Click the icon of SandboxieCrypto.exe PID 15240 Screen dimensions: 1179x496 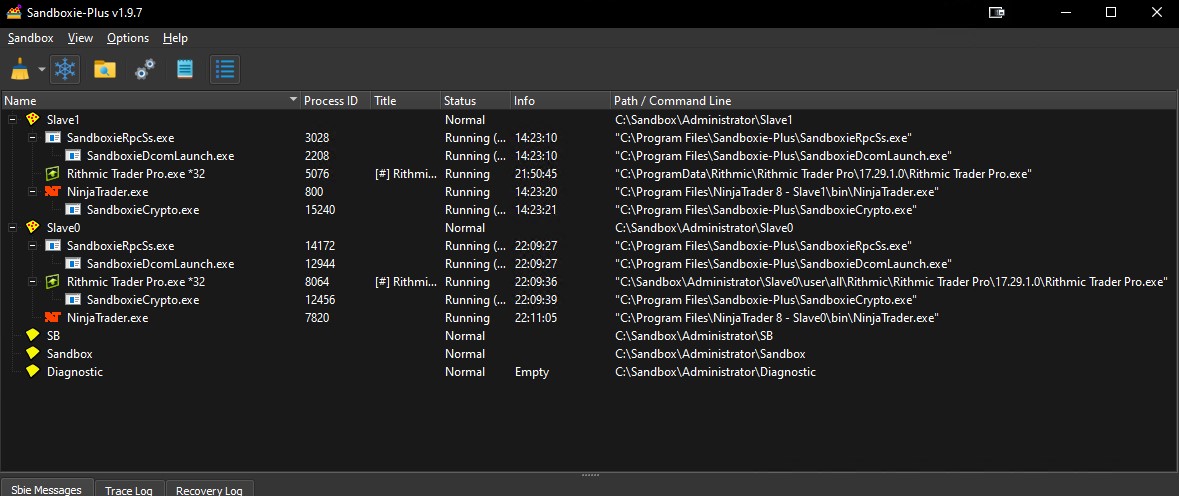73,210
